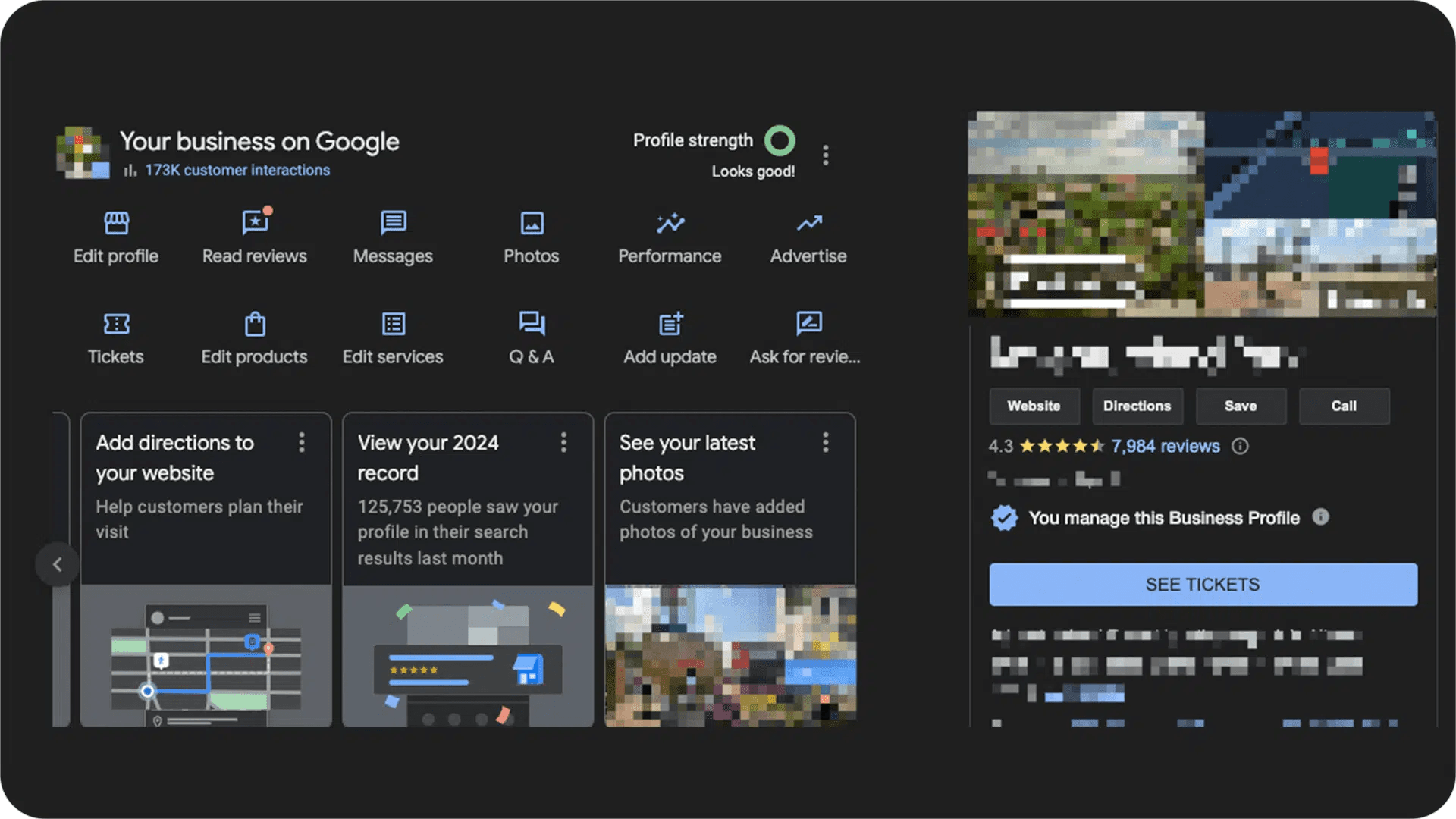Image resolution: width=1456 pixels, height=819 pixels.
Task: Click the Advertise trending arrow icon
Action: [x=809, y=223]
